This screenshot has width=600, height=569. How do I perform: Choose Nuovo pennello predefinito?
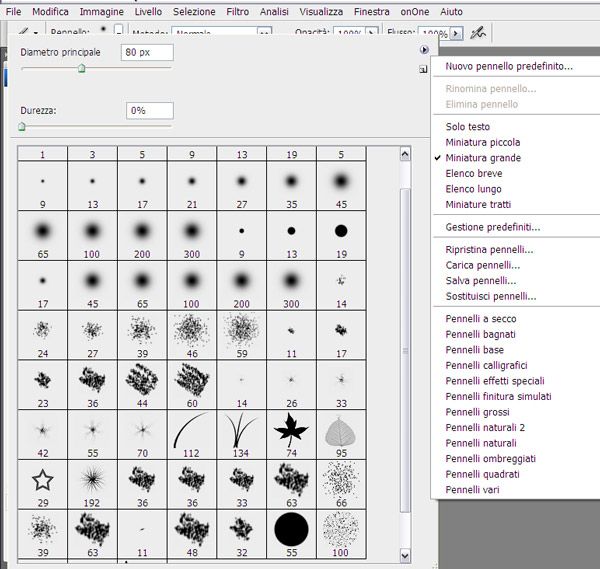pyautogui.click(x=509, y=66)
